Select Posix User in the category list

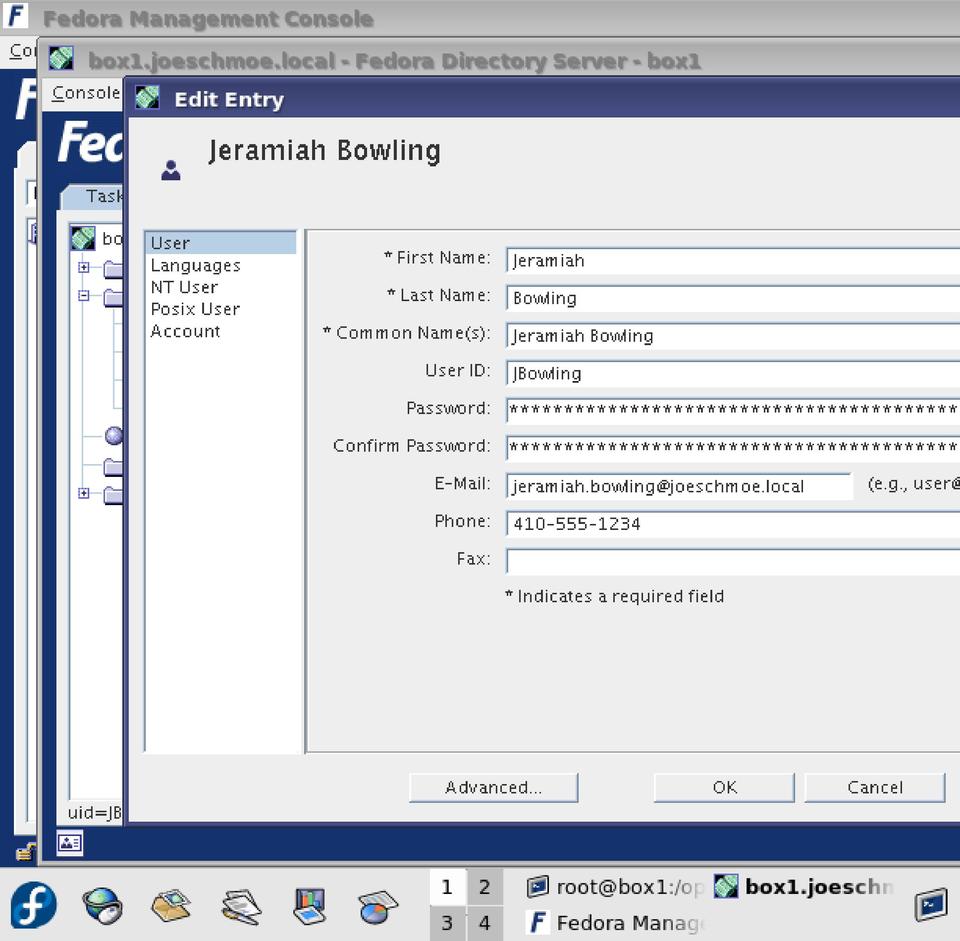click(195, 310)
